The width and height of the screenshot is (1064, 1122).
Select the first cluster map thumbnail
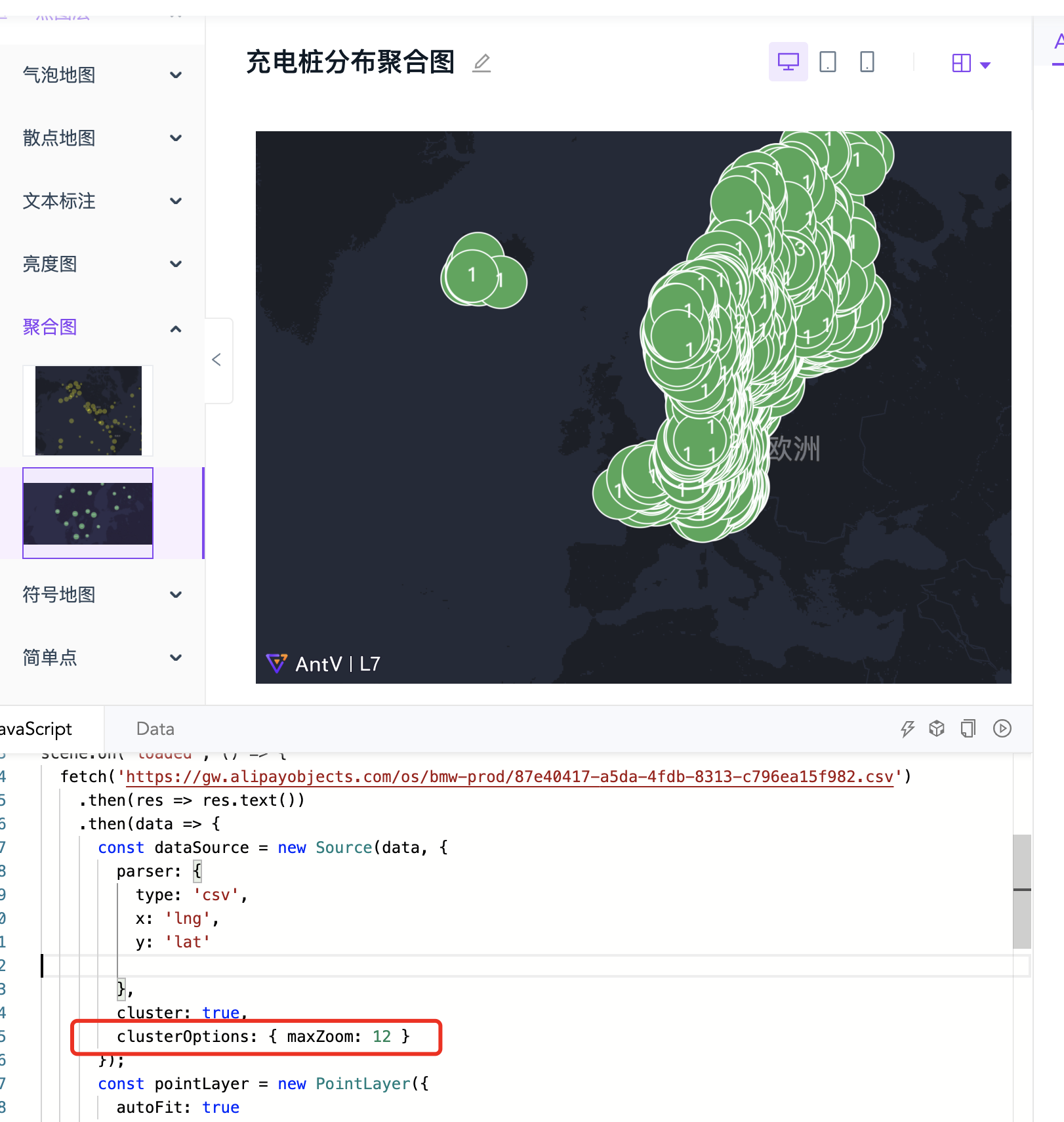pos(88,410)
